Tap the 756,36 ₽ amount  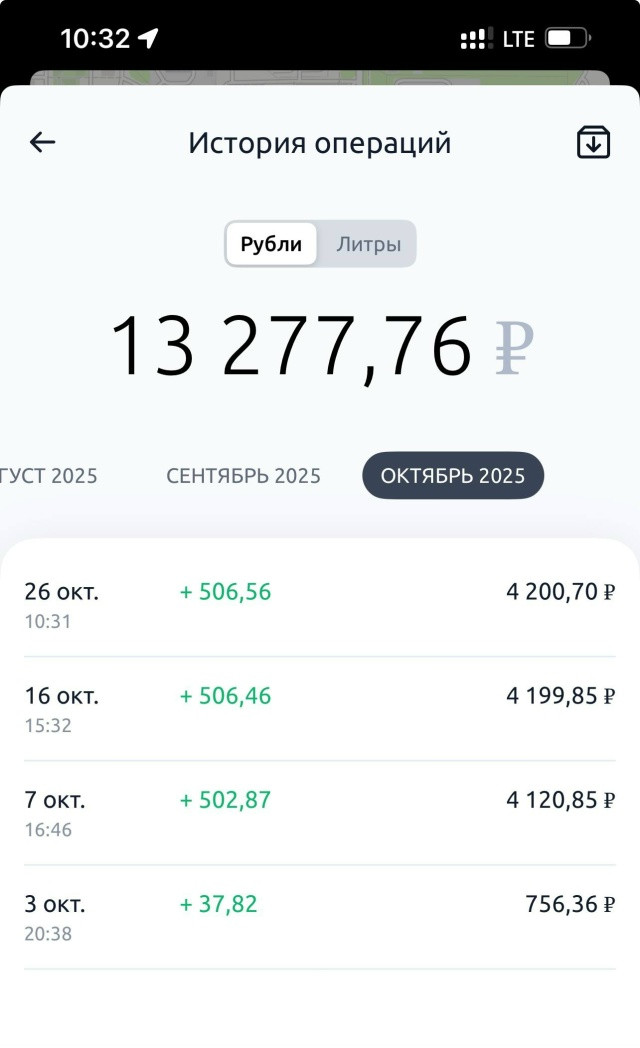pos(569,904)
